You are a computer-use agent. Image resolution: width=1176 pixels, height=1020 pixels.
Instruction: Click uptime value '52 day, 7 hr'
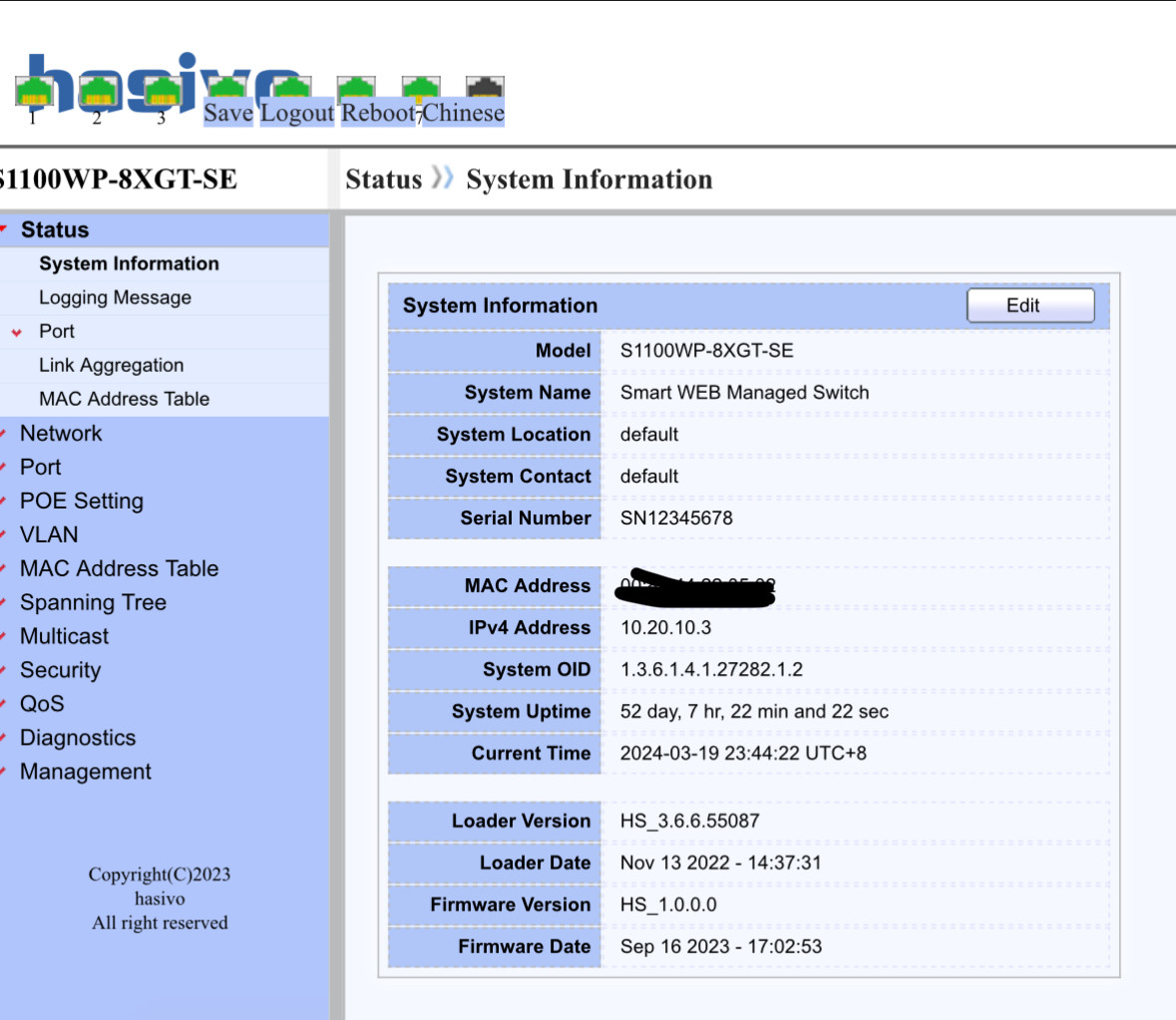coord(754,711)
